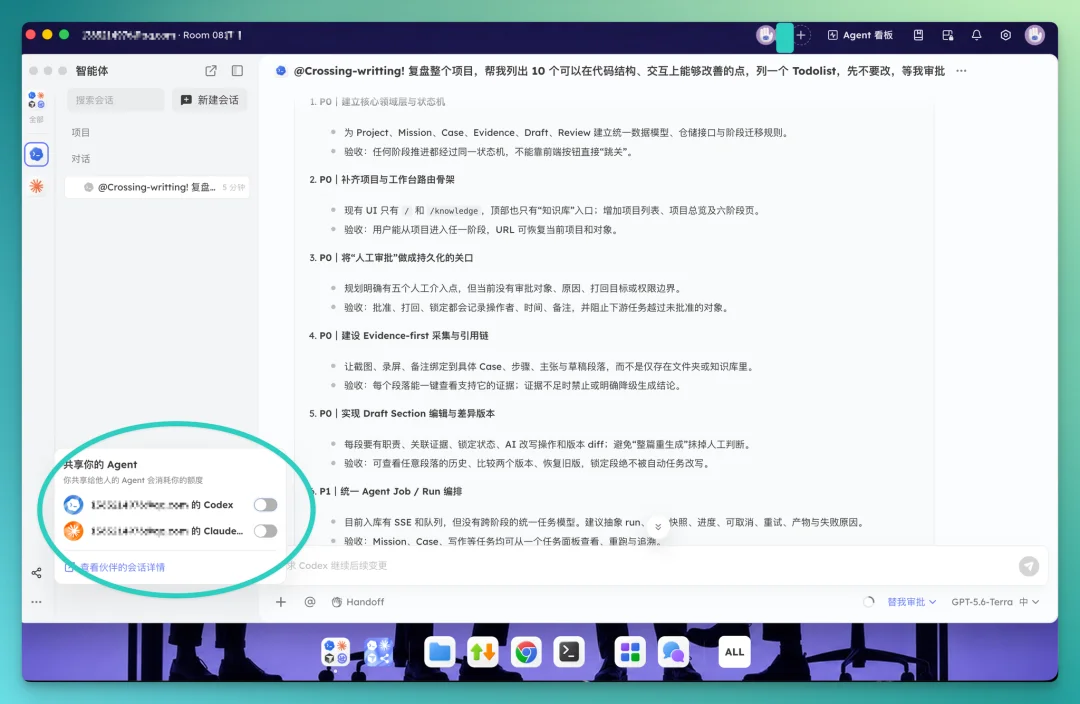Start a new chat with 新建会话

pos(209,100)
